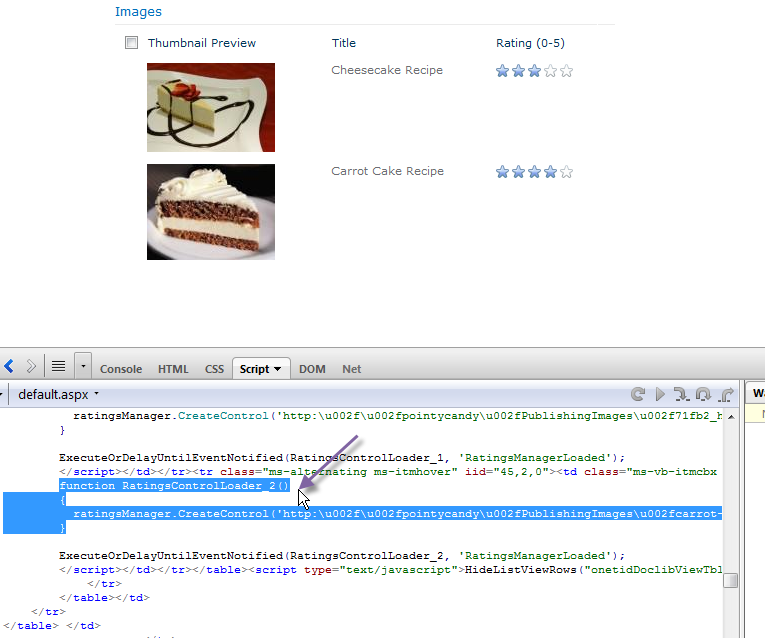This screenshot has width=765, height=638.
Task: Toggle the select-all checkbox beside Thumbnail Preview
Action: [131, 42]
